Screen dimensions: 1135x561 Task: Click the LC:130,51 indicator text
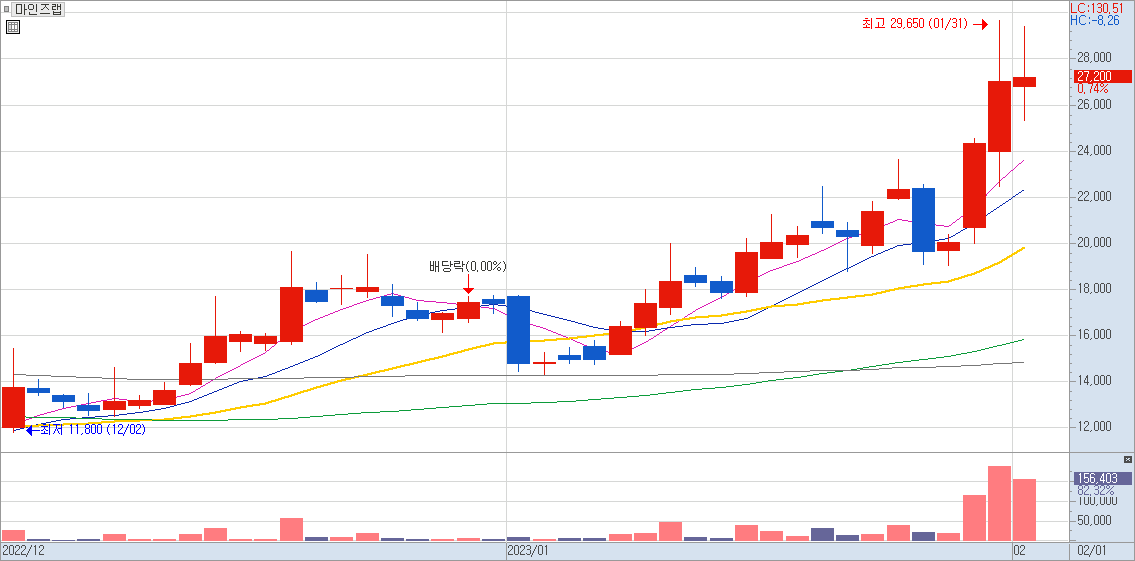[1097, 7]
